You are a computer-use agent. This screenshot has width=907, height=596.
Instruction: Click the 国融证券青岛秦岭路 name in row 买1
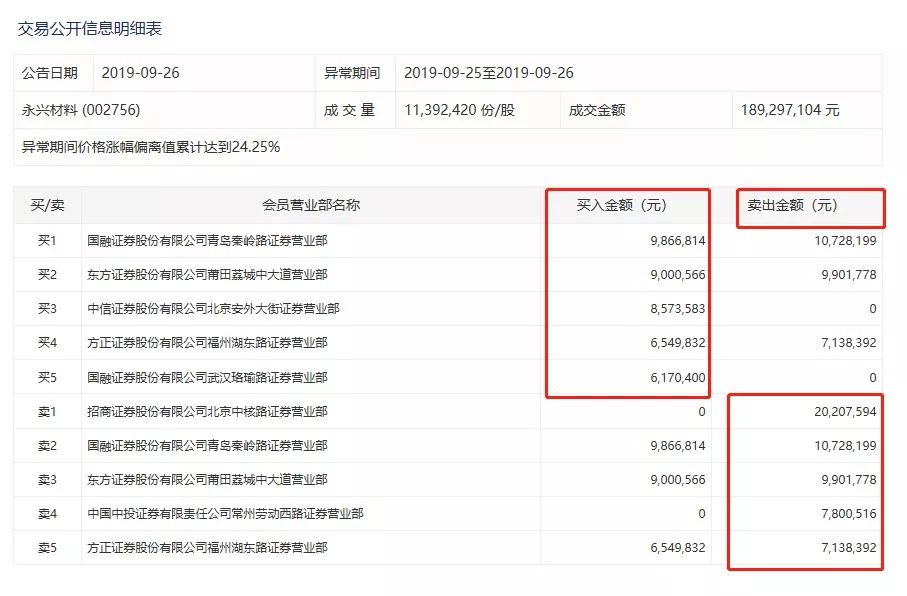click(x=207, y=240)
